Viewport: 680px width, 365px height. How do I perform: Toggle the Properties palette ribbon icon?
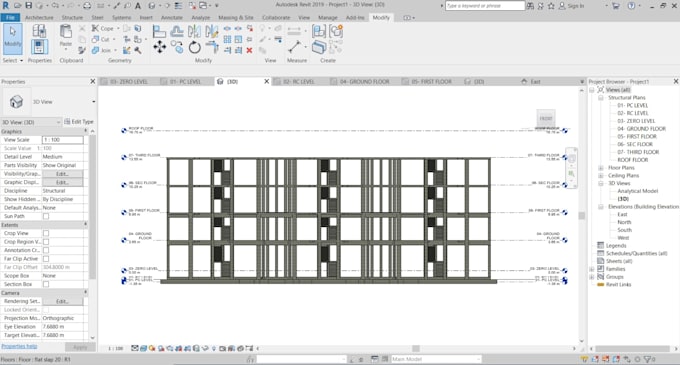tap(39, 47)
